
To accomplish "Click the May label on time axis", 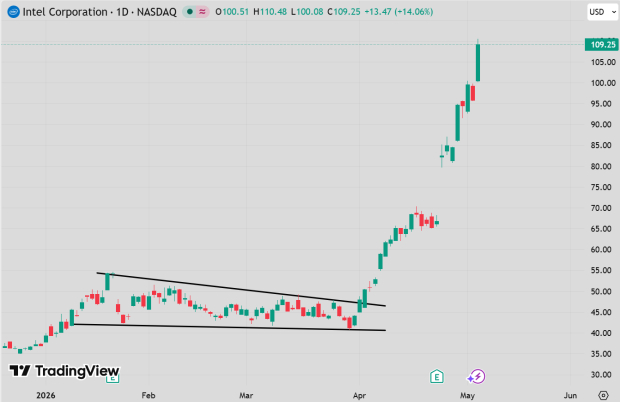I will [x=467, y=395].
